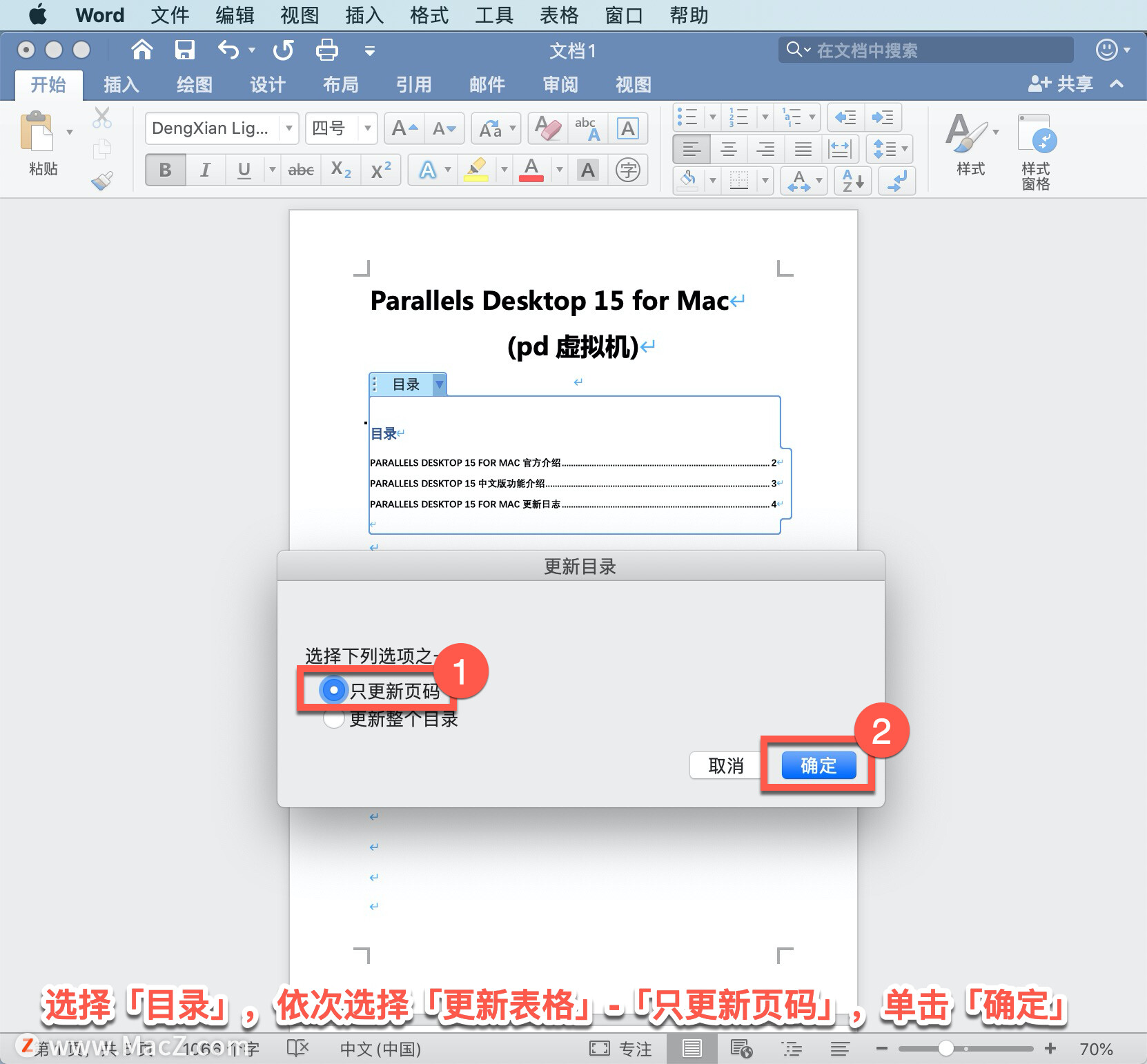1147x1064 pixels.
Task: Sort text with A-Z icon
Action: pos(853,181)
